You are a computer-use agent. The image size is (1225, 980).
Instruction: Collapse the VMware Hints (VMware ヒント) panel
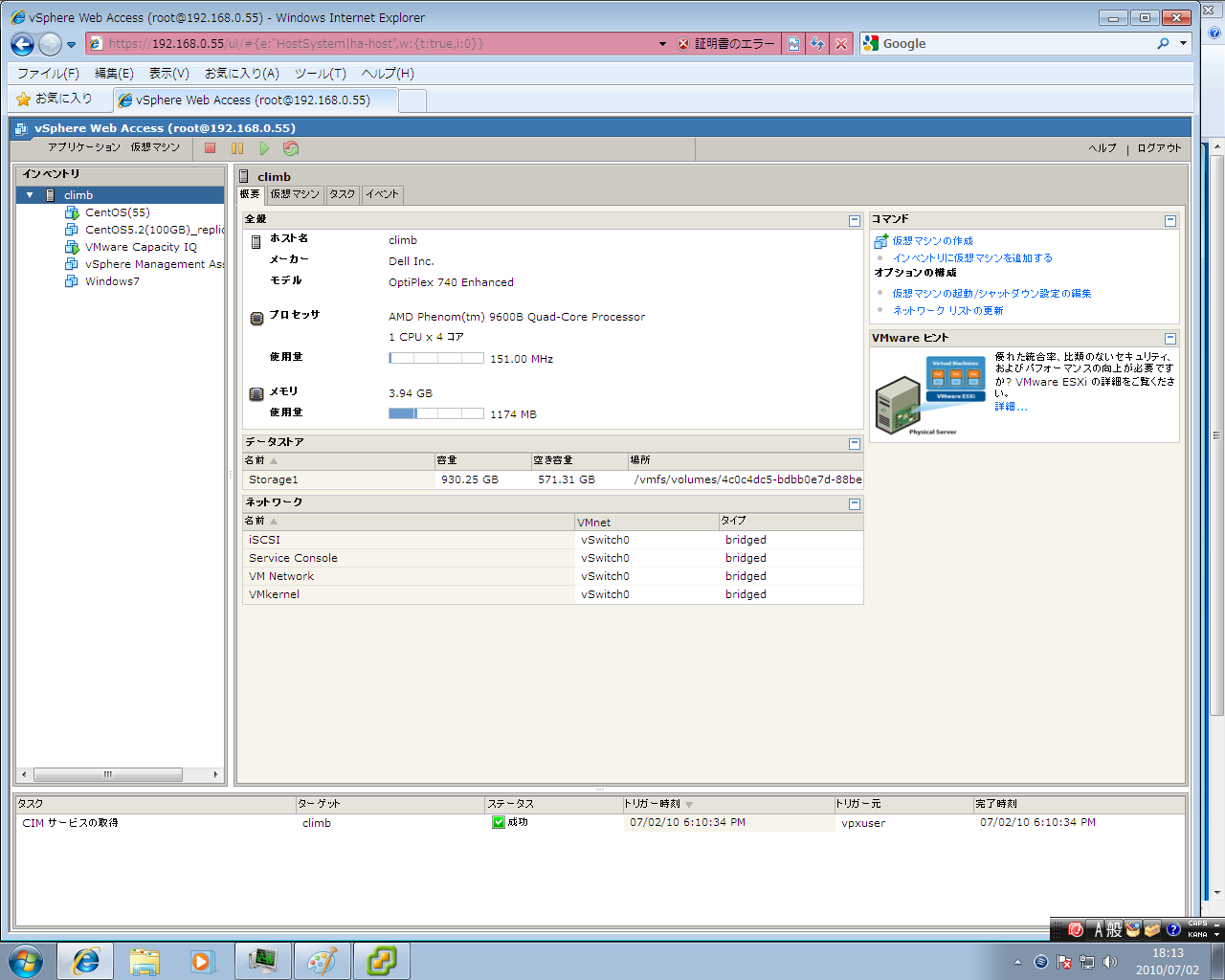pos(1170,339)
